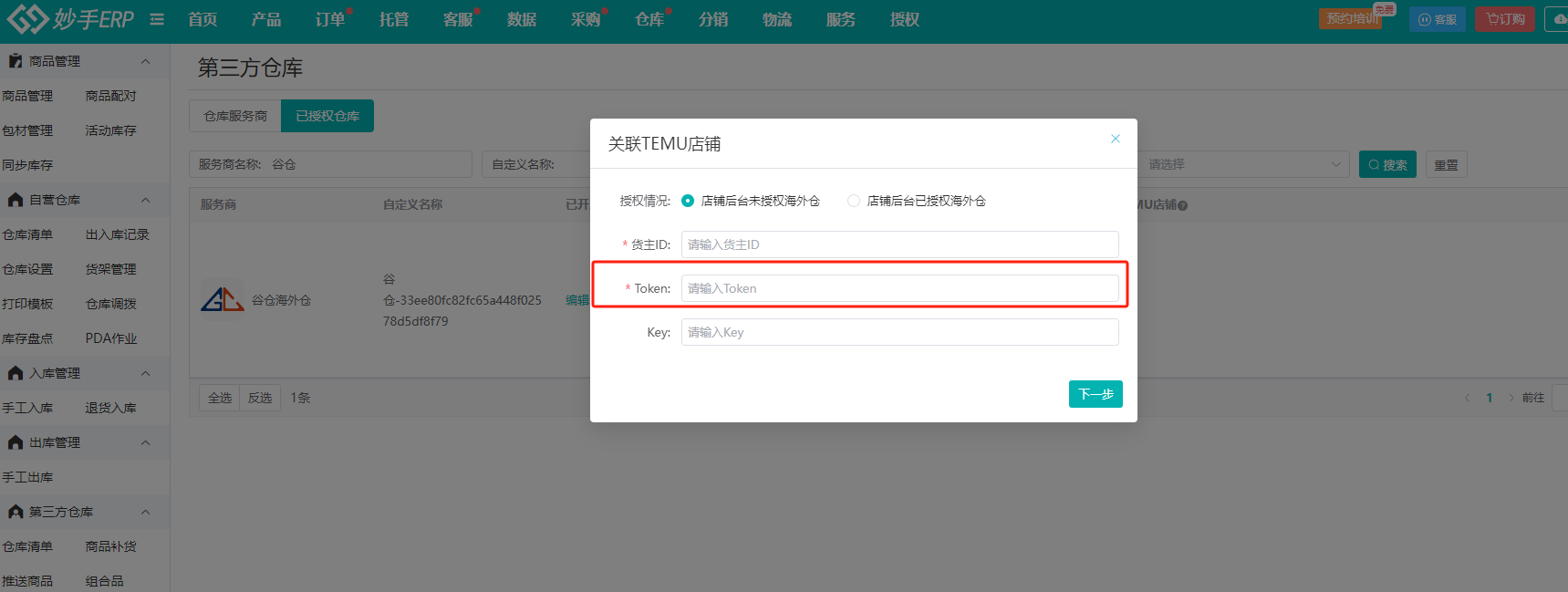Click the Key input field
Screen dimensions: 1568x592
coord(899,332)
